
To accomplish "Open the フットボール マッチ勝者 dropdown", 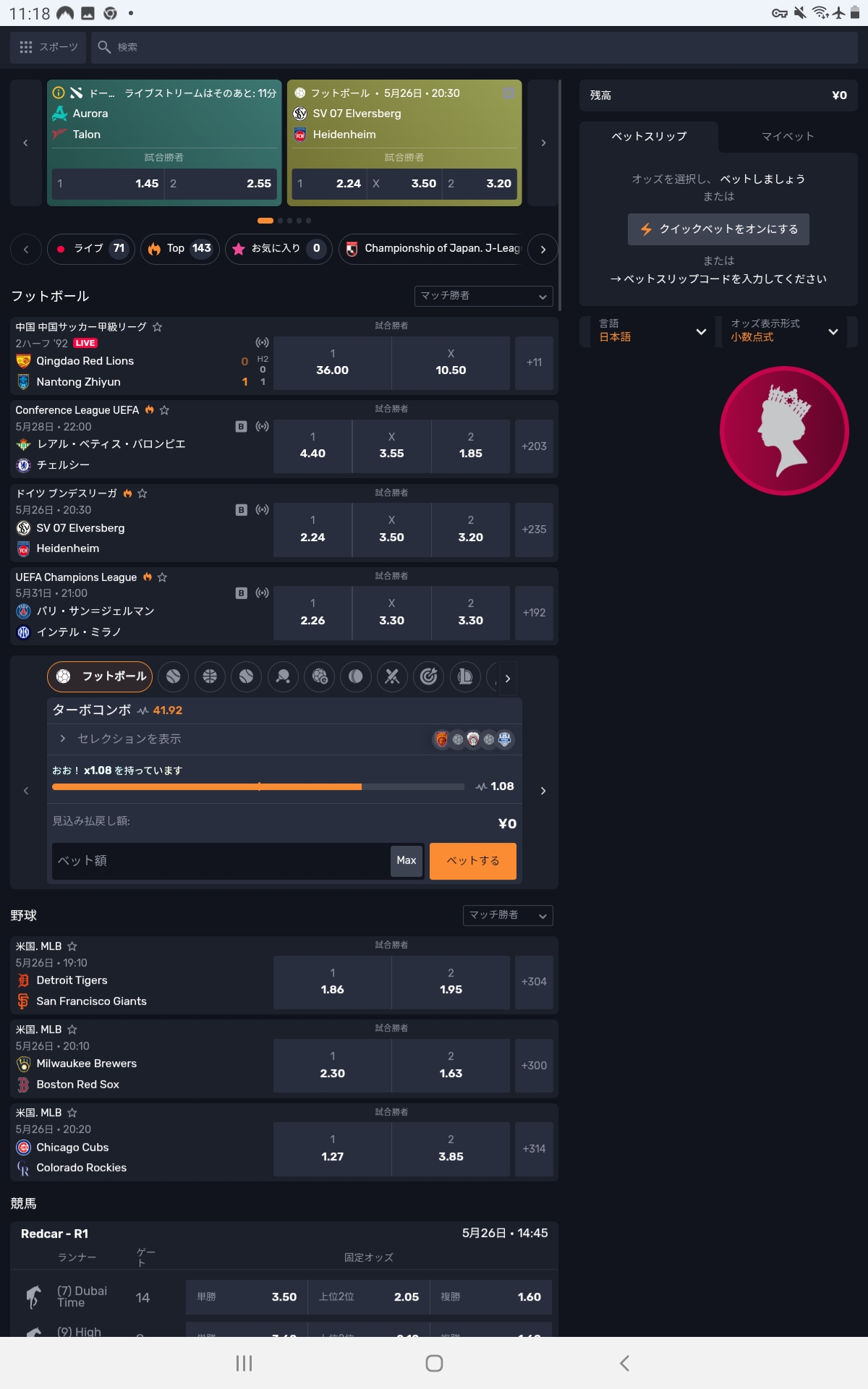I will pyautogui.click(x=484, y=296).
